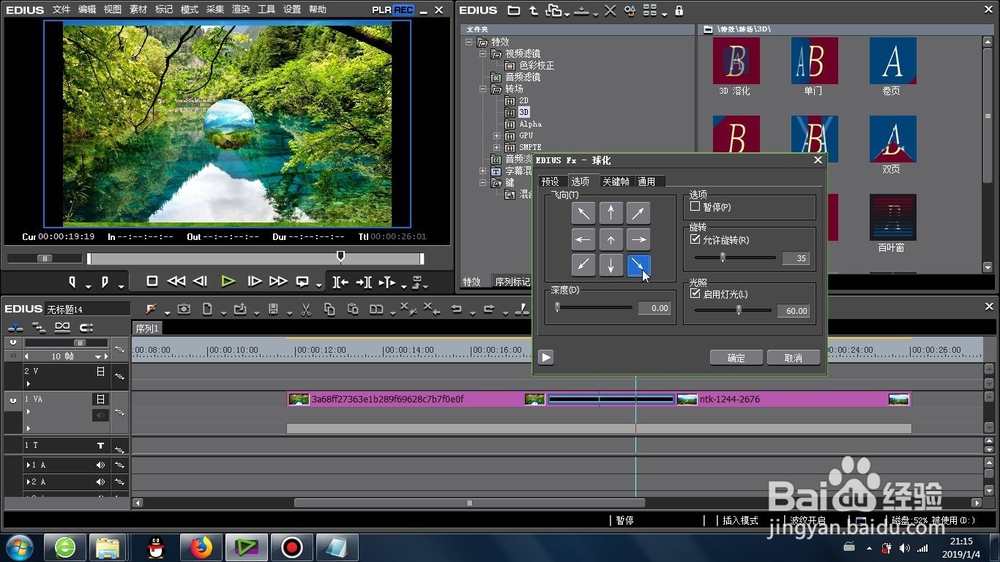Enable the 暂停(P) pause checkbox
The height and width of the screenshot is (562, 1000).
pyautogui.click(x=695, y=207)
